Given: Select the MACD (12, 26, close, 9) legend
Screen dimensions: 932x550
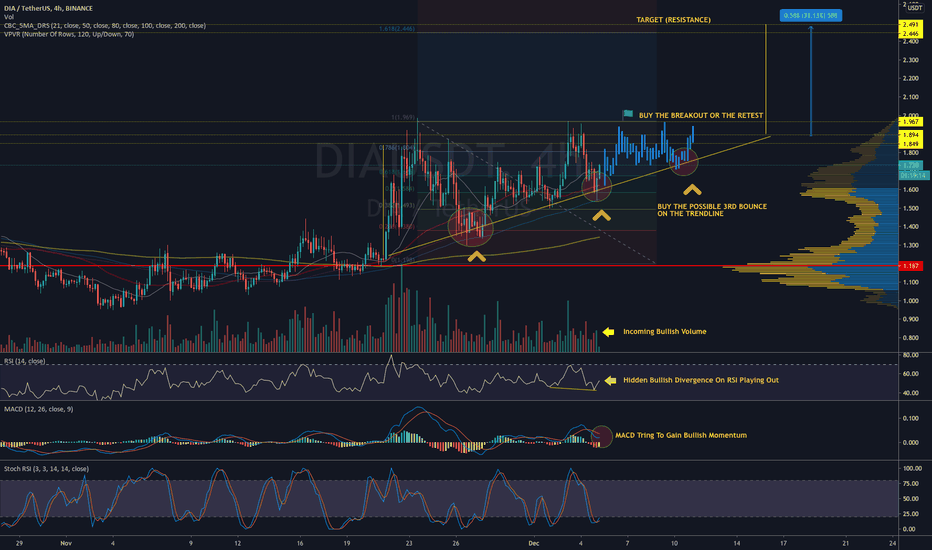Looking at the screenshot, I should pyautogui.click(x=39, y=409).
